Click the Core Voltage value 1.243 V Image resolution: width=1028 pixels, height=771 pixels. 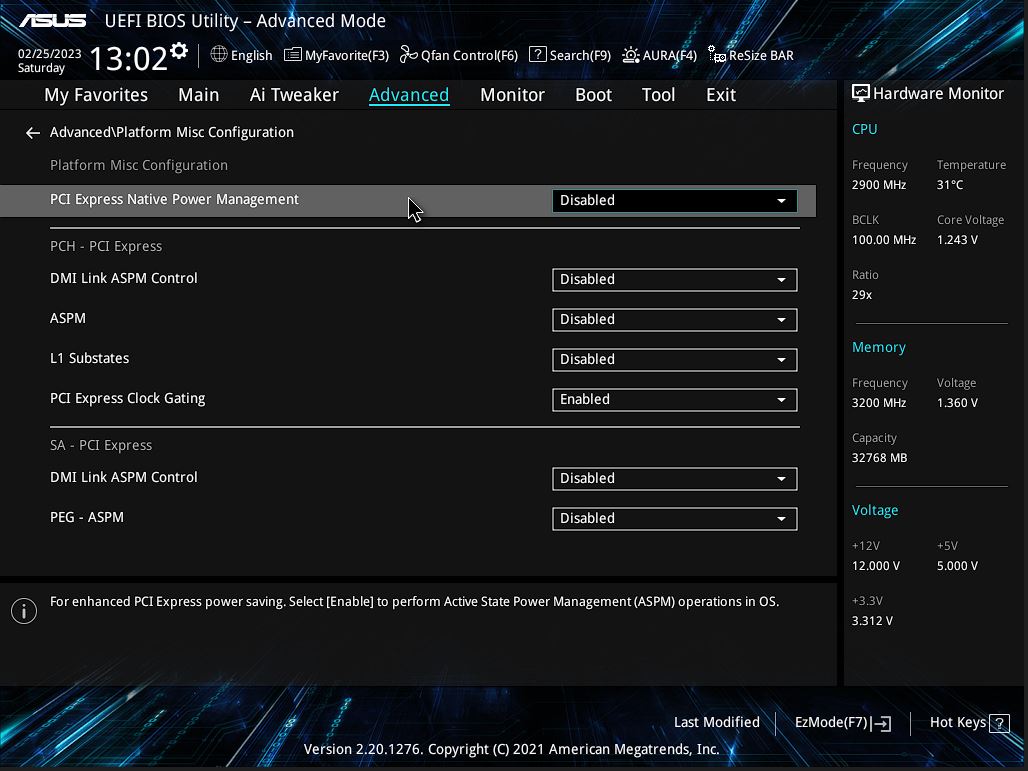[x=957, y=240]
